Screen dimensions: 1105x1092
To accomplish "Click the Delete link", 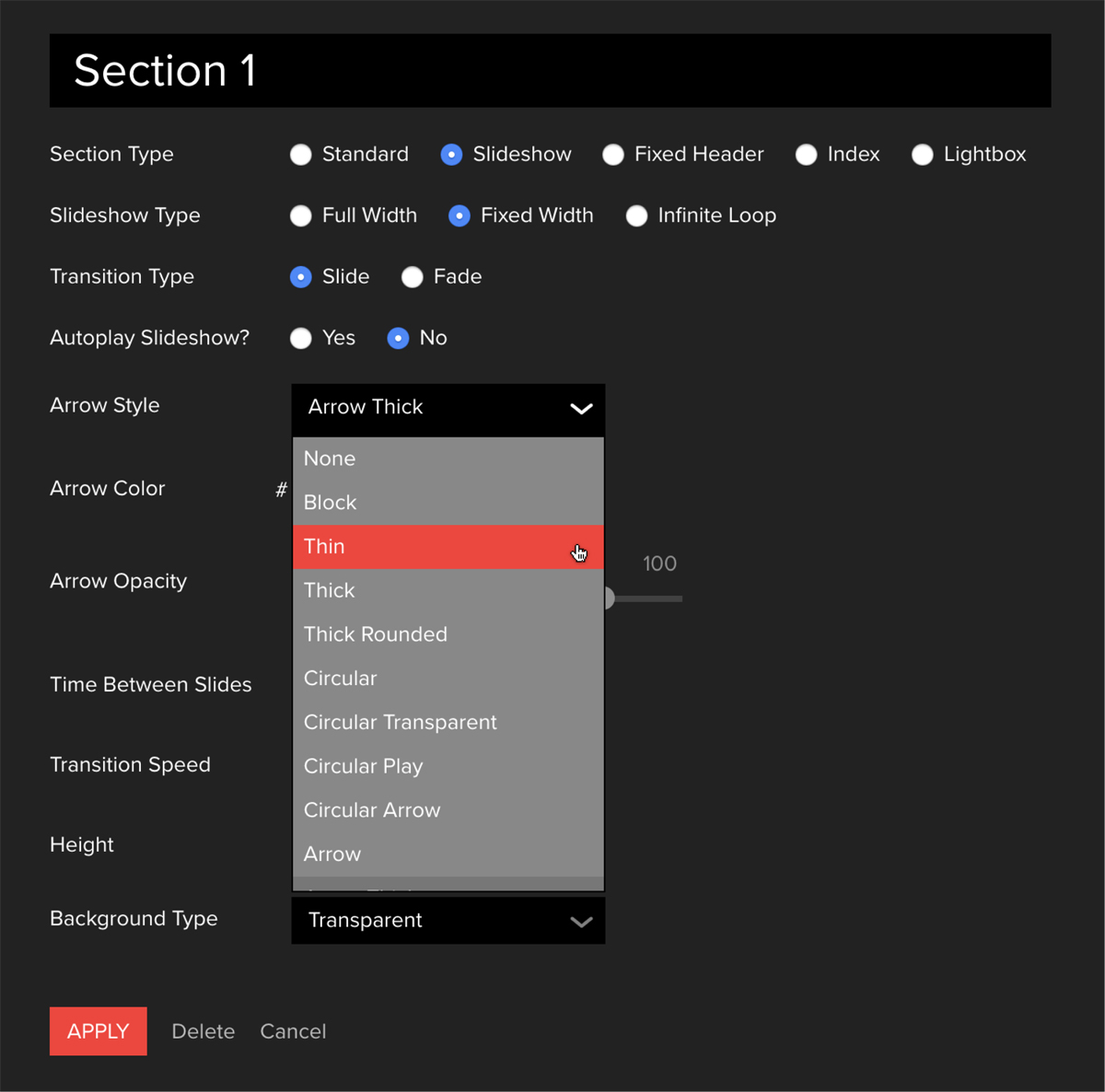I will (x=204, y=1031).
